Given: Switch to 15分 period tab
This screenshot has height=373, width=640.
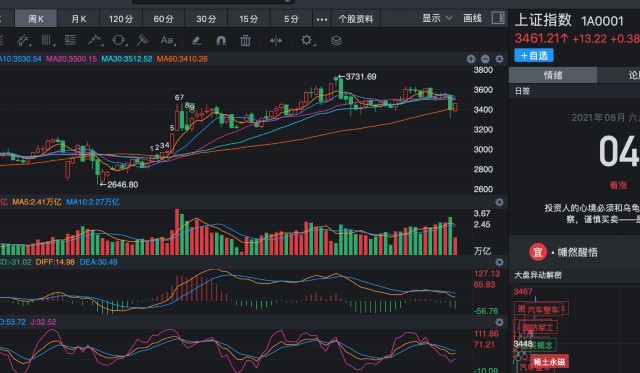Looking at the screenshot, I should coord(248,19).
